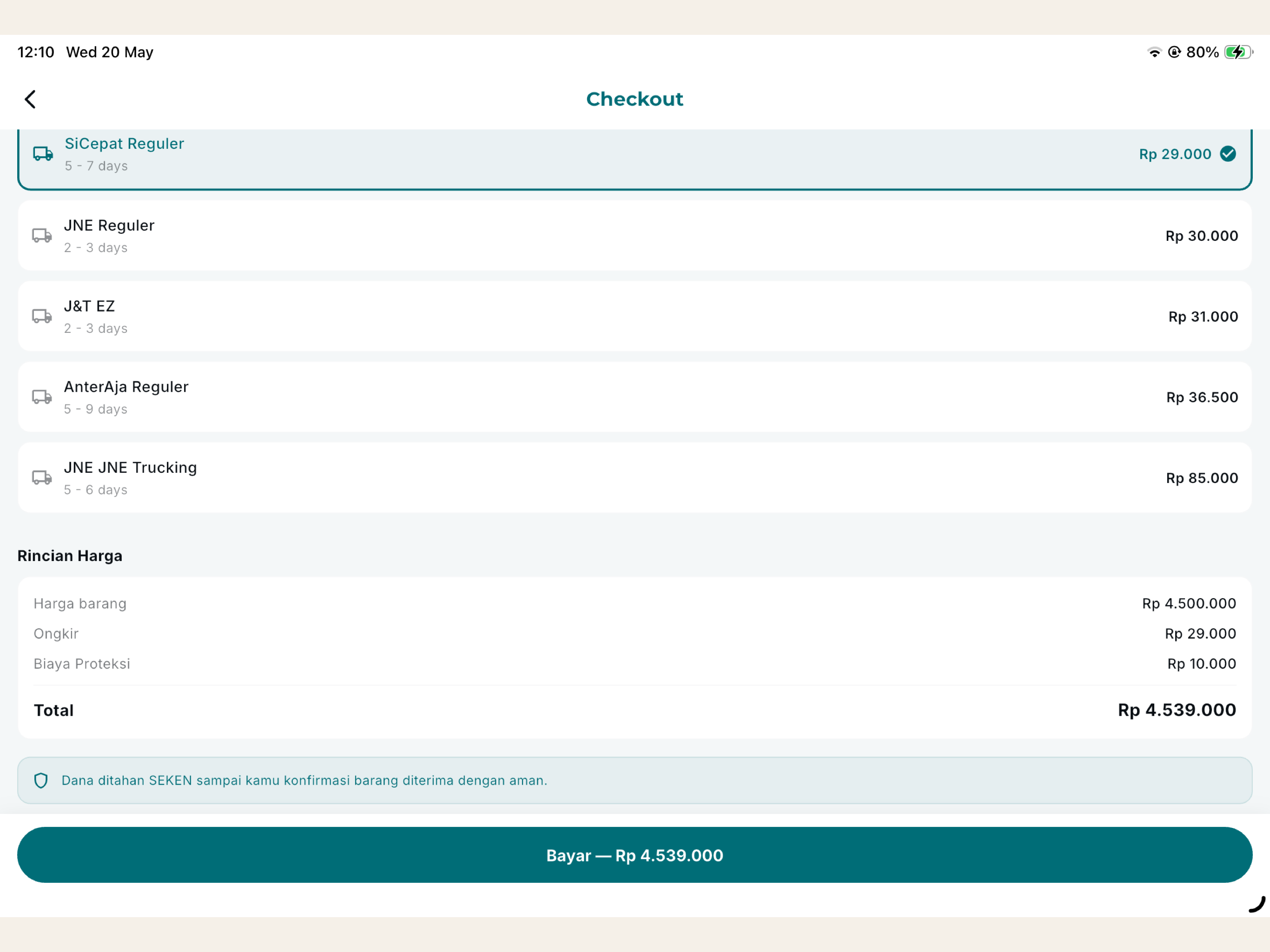1270x952 pixels.
Task: Tap the shield icon in escrow notice
Action: [41, 780]
